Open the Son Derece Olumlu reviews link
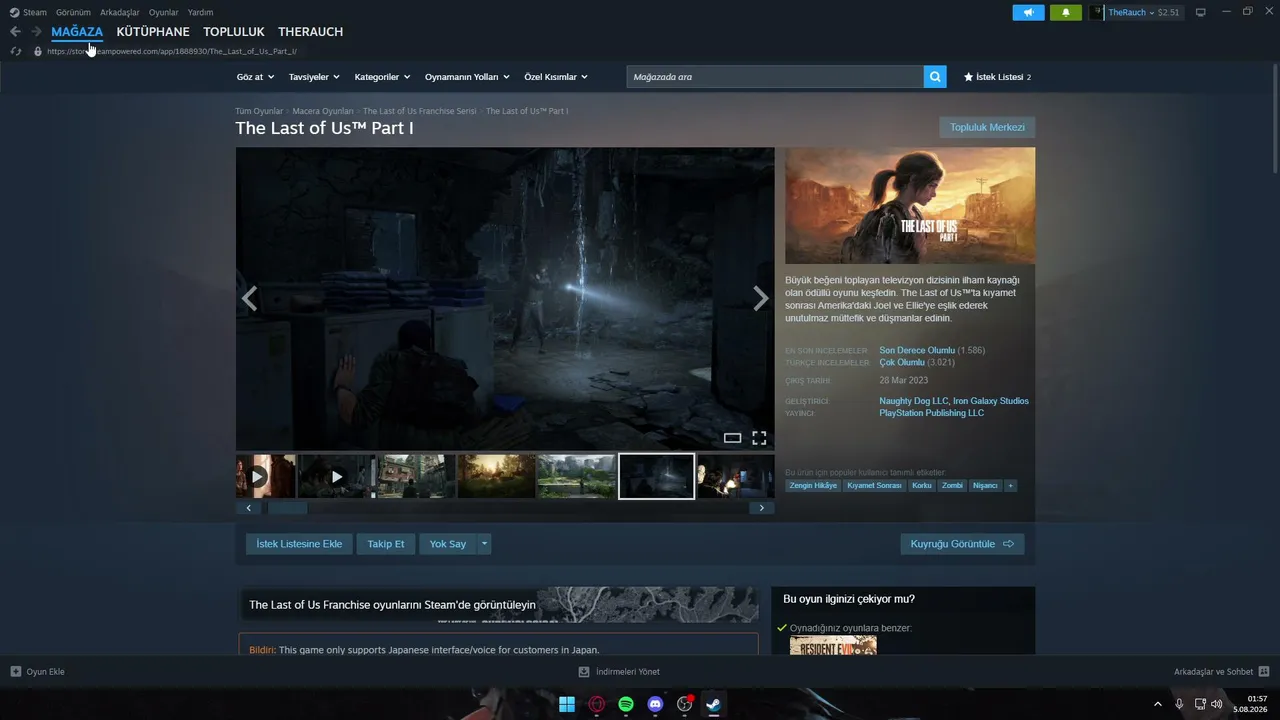Screen dimensions: 1280x720 point(917,351)
